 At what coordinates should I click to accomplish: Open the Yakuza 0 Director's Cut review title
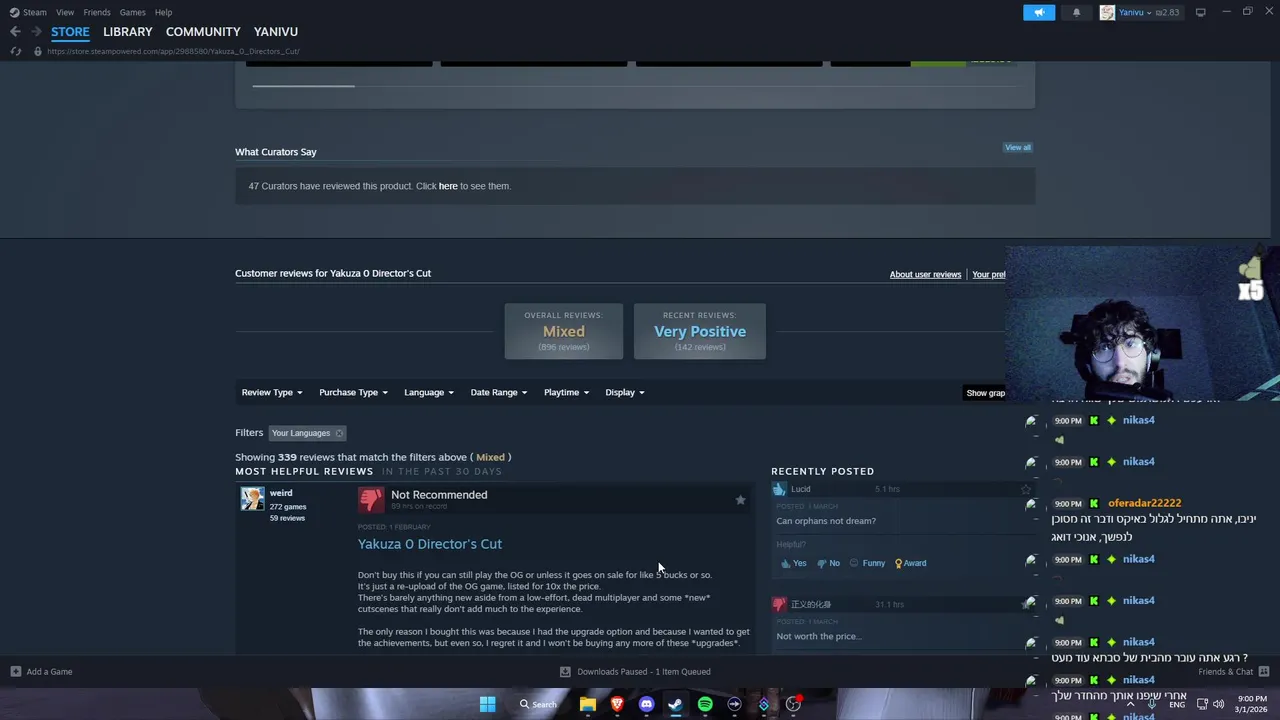point(430,544)
